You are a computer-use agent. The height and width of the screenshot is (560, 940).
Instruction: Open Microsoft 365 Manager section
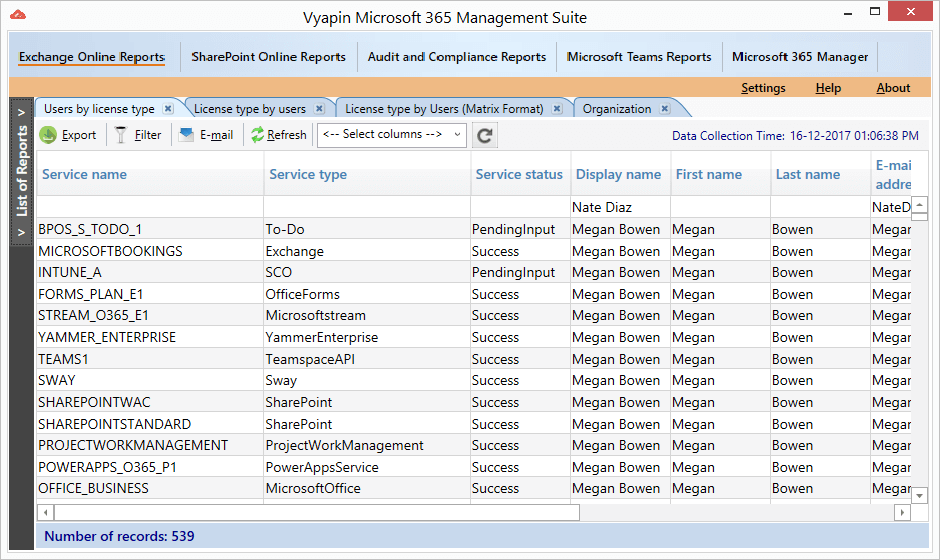800,57
